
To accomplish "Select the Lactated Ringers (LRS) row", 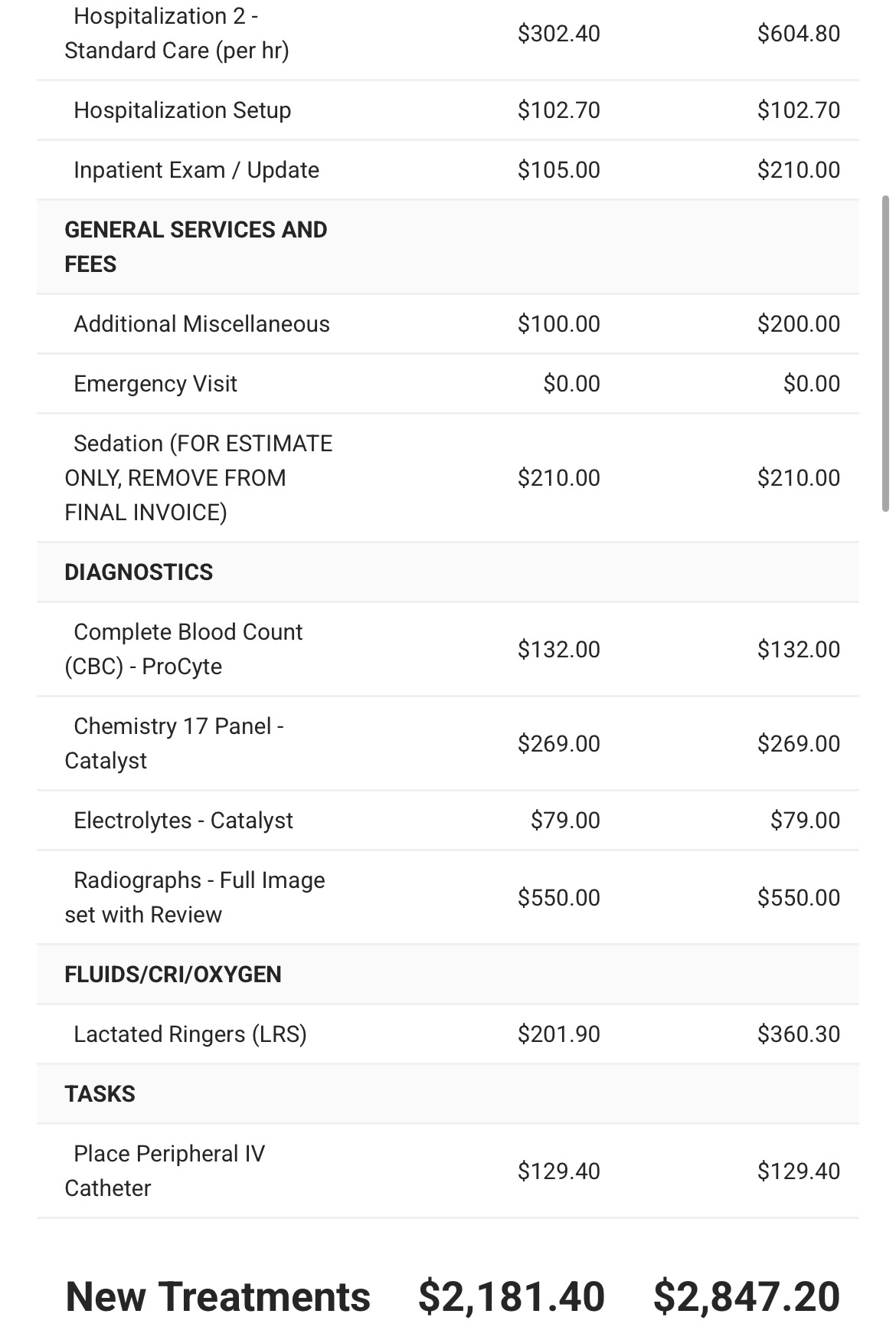I will pyautogui.click(x=447, y=1034).
